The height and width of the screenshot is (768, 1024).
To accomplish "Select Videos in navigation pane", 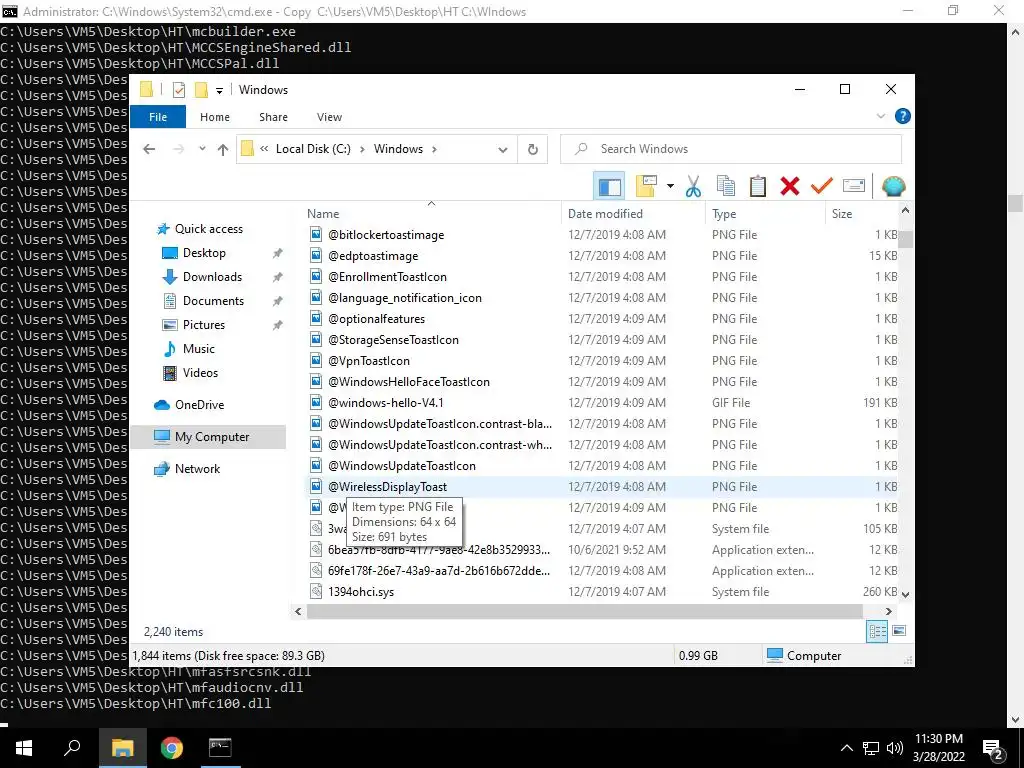I will [200, 373].
